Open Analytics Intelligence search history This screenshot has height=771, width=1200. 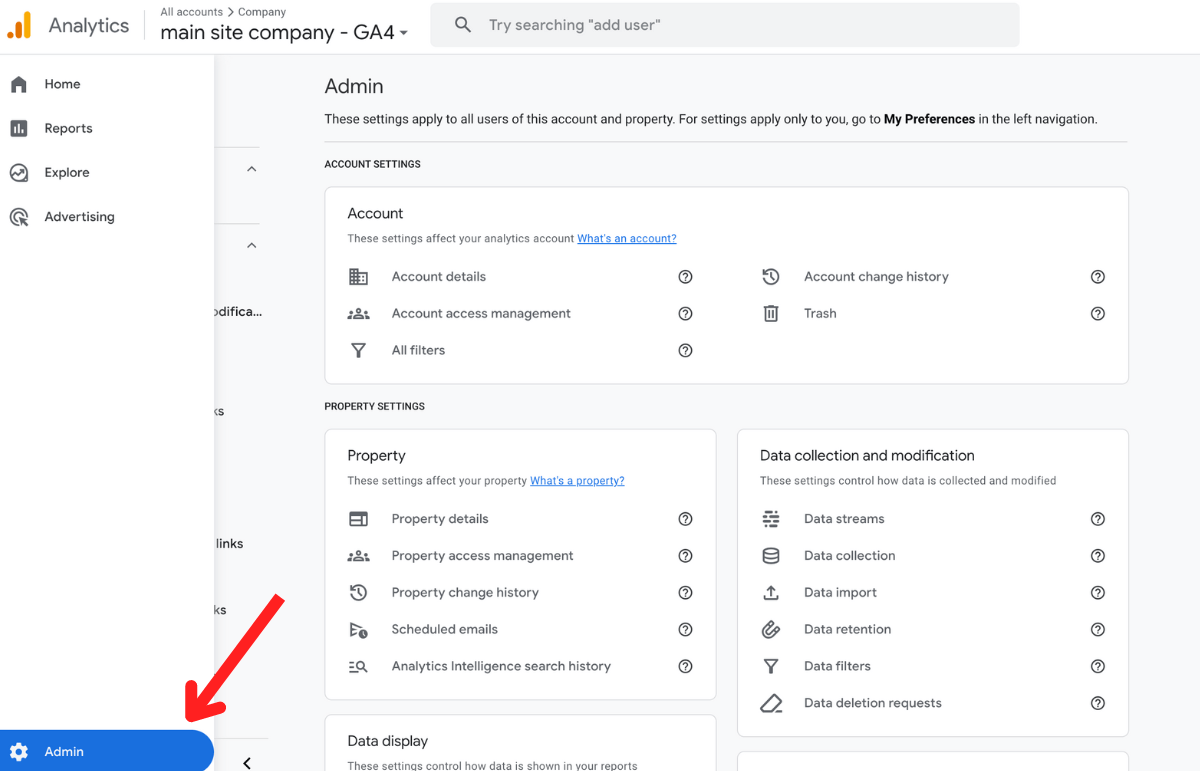(501, 666)
